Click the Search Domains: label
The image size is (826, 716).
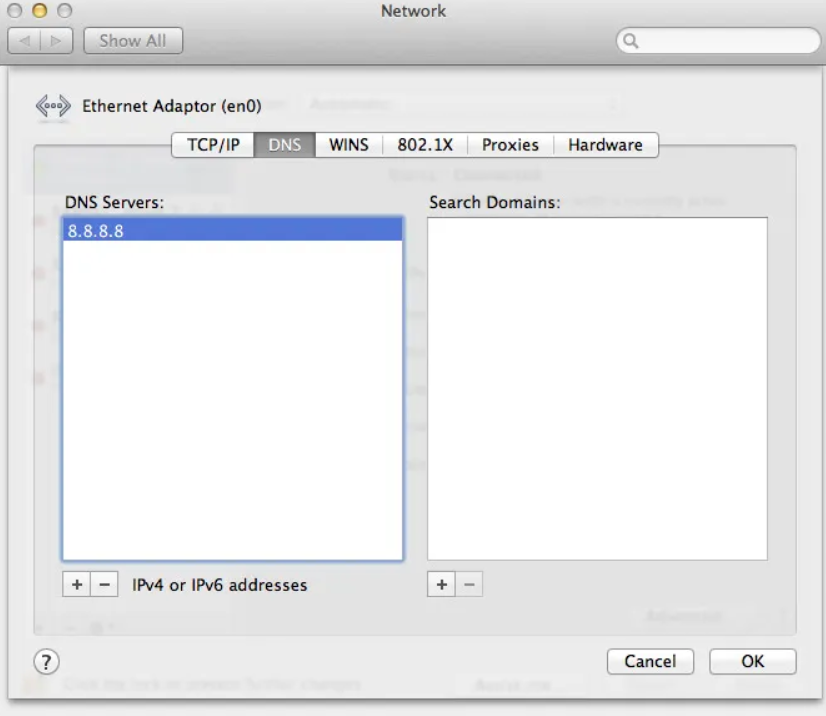tap(495, 202)
